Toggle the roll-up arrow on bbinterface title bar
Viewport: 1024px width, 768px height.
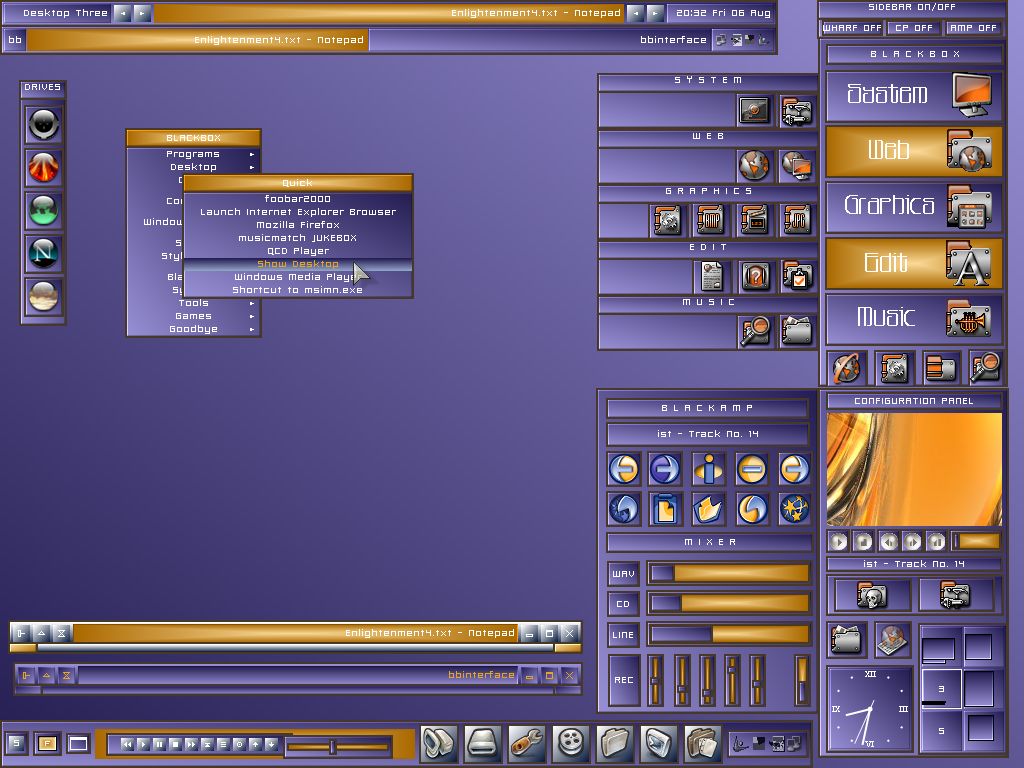click(46, 675)
